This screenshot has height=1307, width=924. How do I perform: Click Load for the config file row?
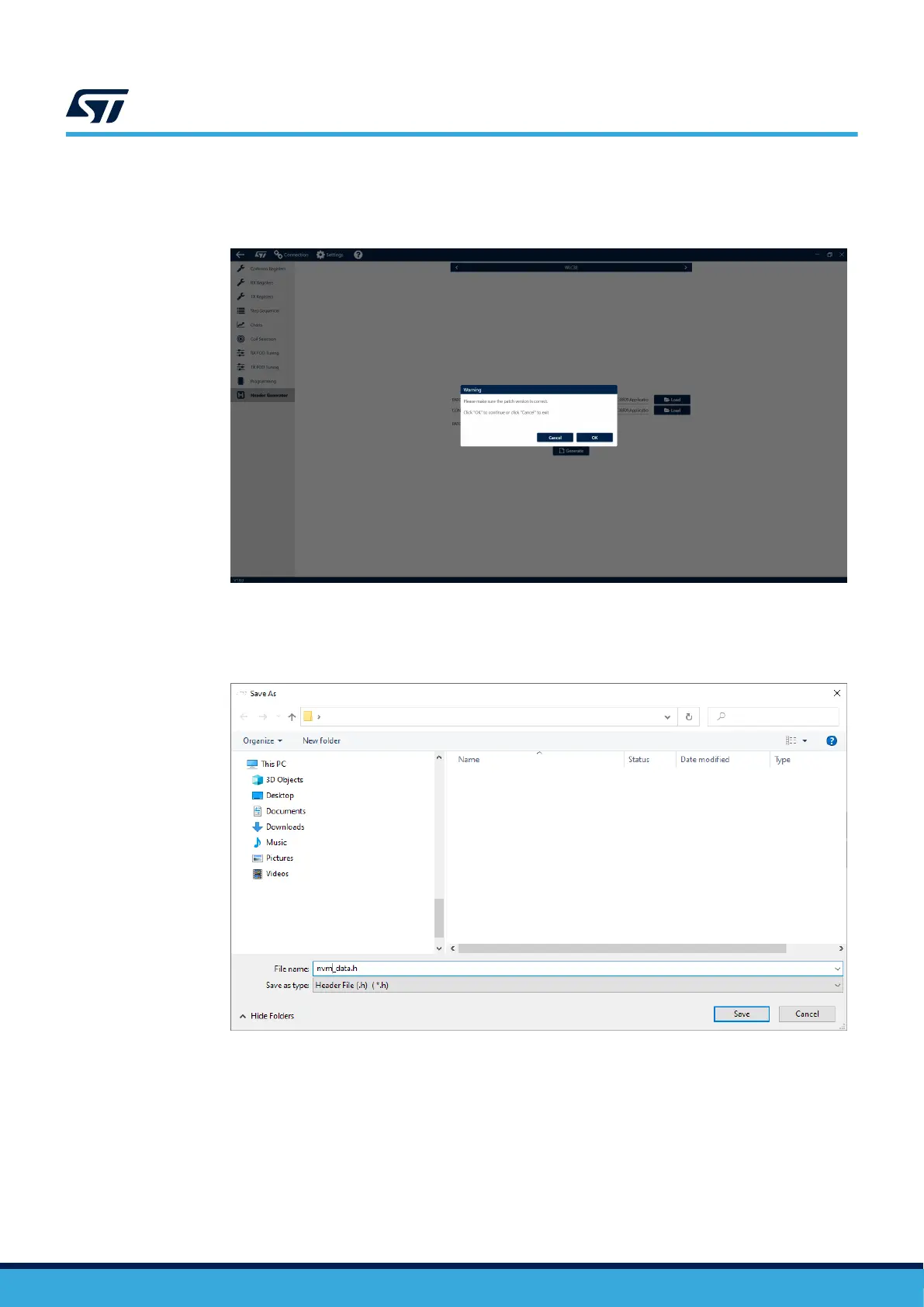click(x=672, y=410)
